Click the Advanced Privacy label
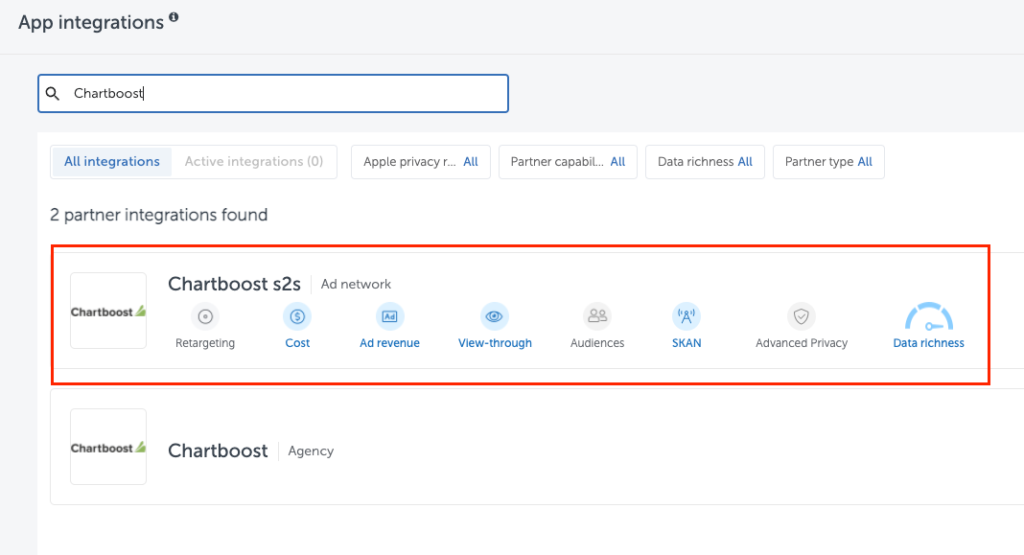 801,343
